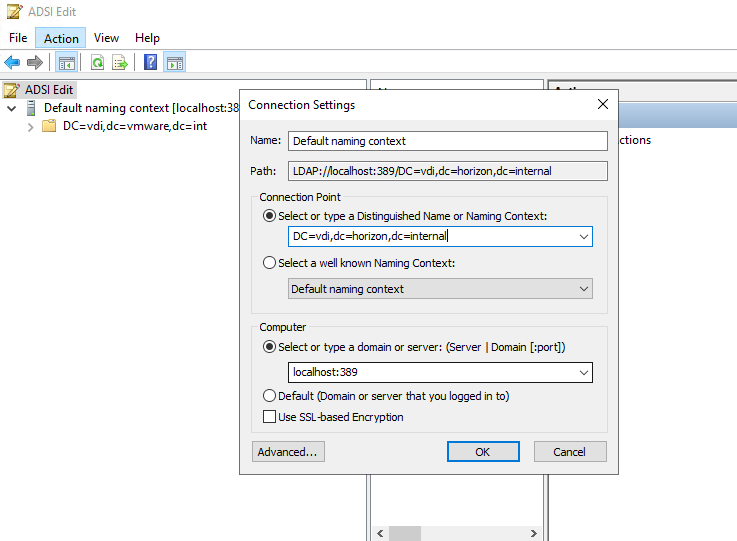This screenshot has height=541, width=737.
Task: Open the Action menu
Action: click(61, 38)
